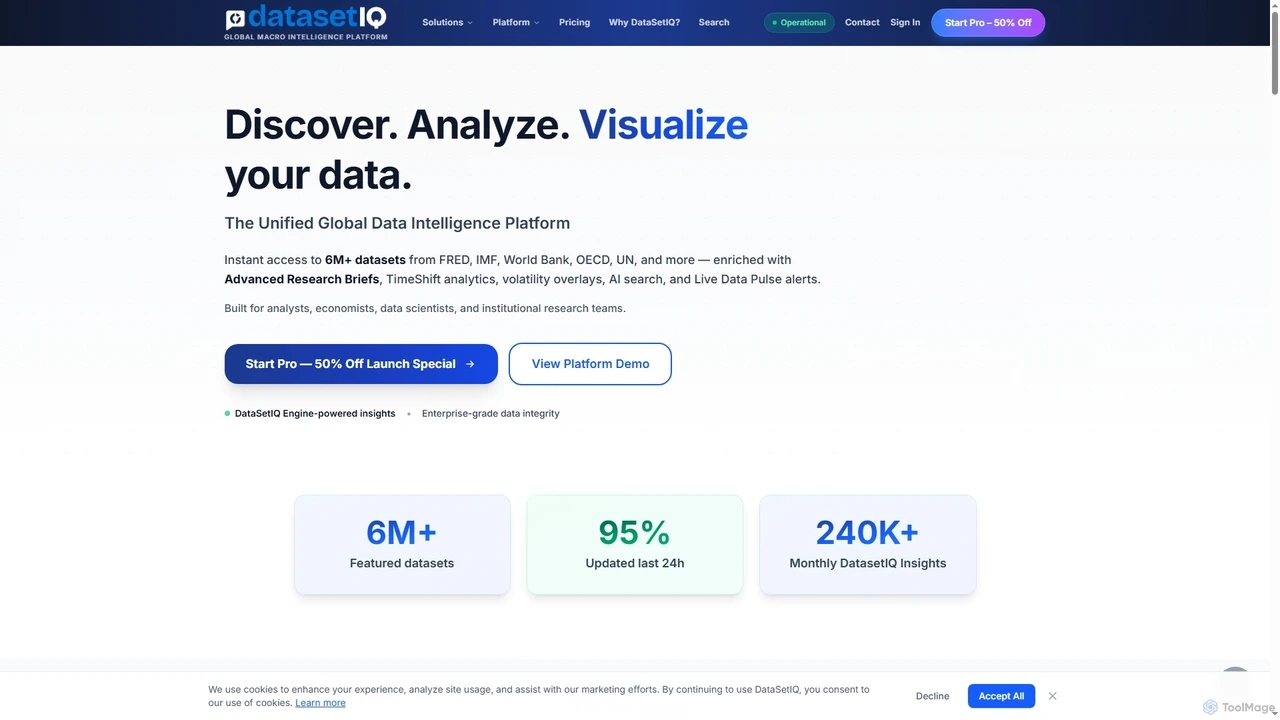
Task: Click Accept All in the cookie banner
Action: click(x=1001, y=696)
